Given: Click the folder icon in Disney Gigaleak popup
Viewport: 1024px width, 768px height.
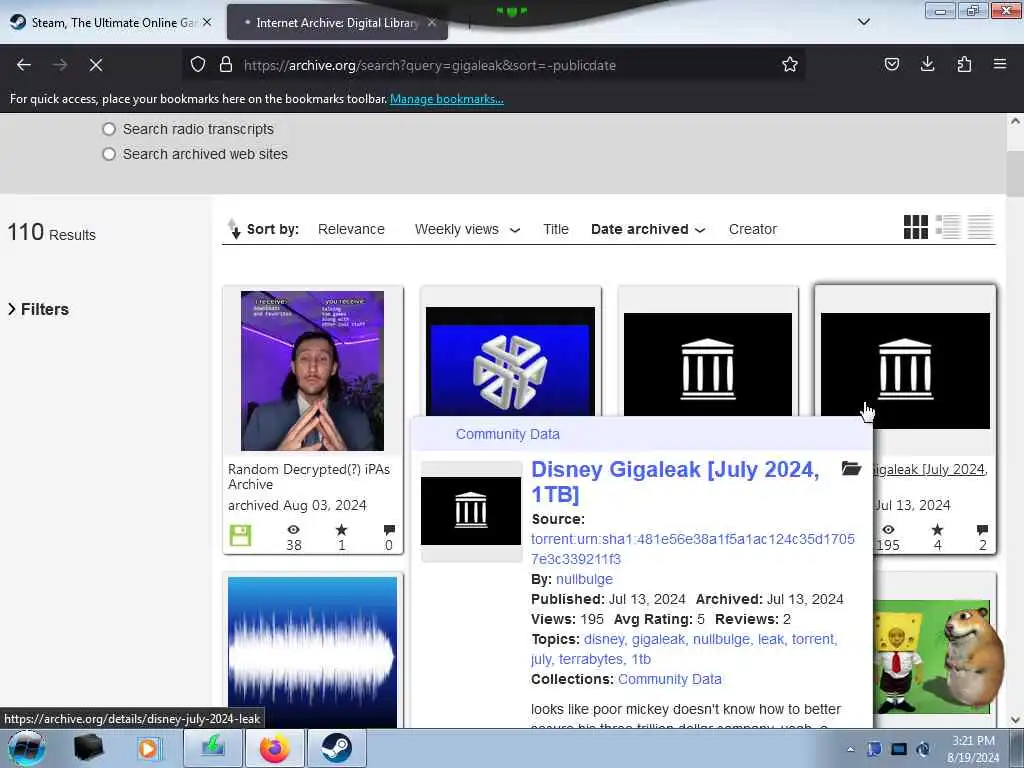Looking at the screenshot, I should pos(851,468).
